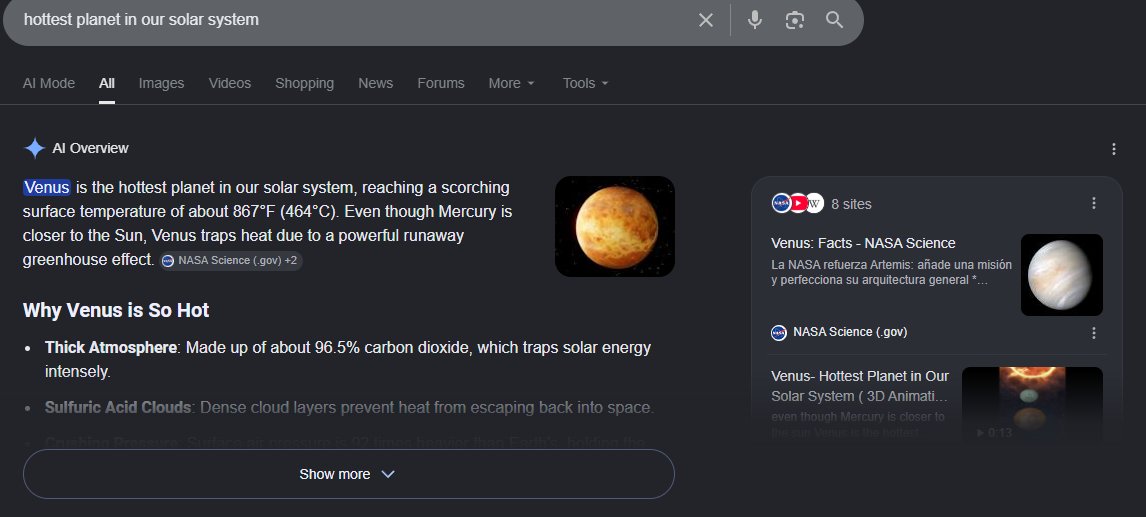Click the NASA Science (.gov) source label
The image size is (1146, 517).
850,332
